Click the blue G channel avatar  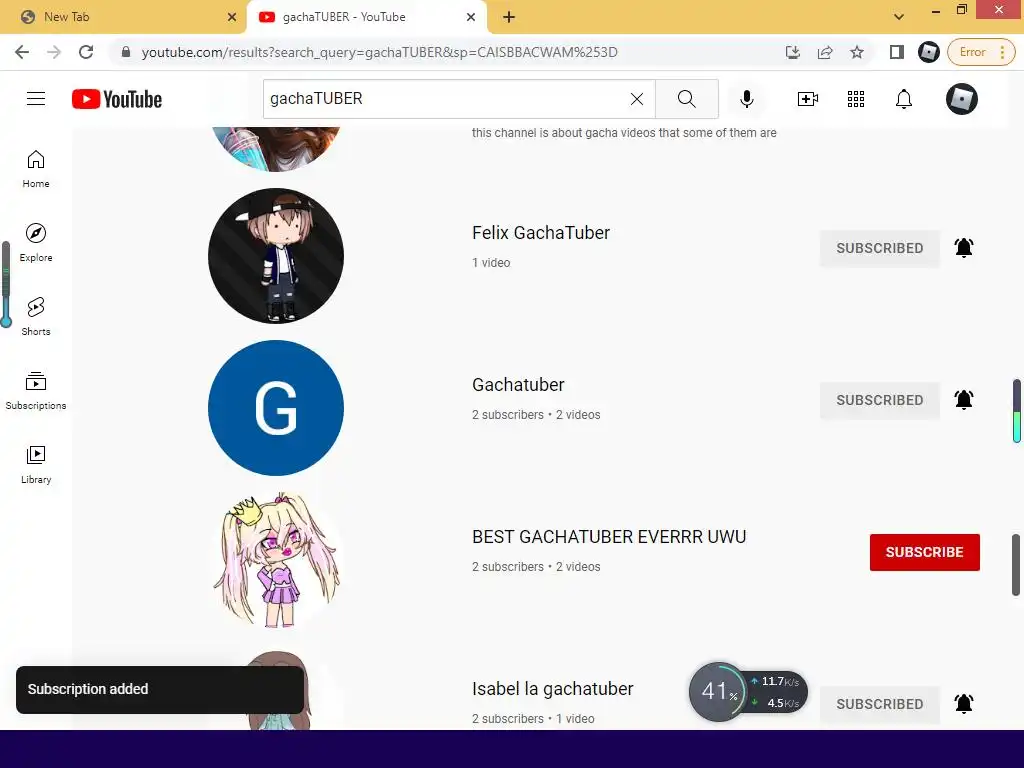(x=276, y=408)
